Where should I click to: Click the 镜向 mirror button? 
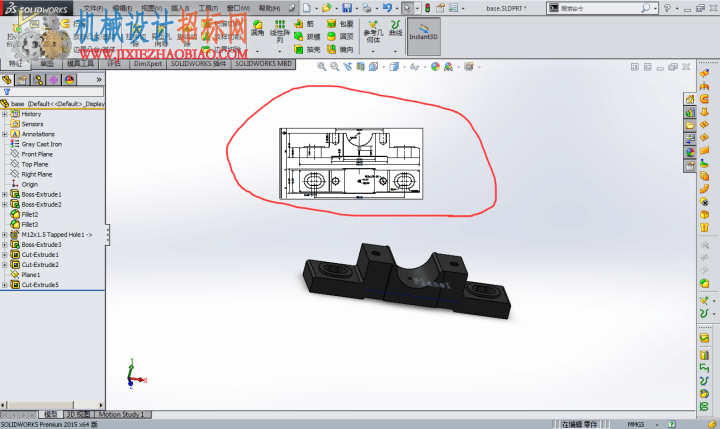click(x=340, y=49)
